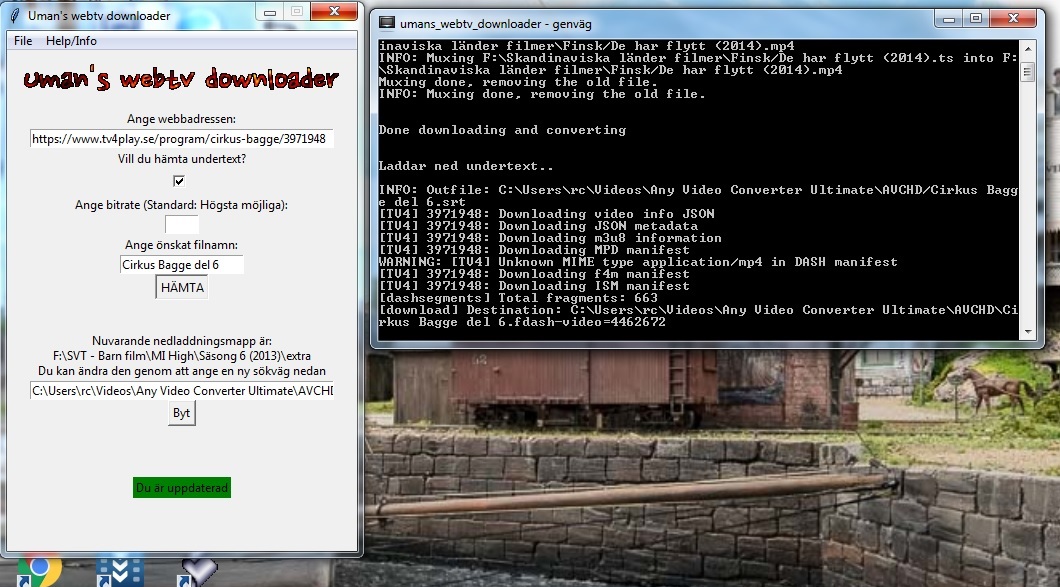Click the Byt button

tap(181, 413)
